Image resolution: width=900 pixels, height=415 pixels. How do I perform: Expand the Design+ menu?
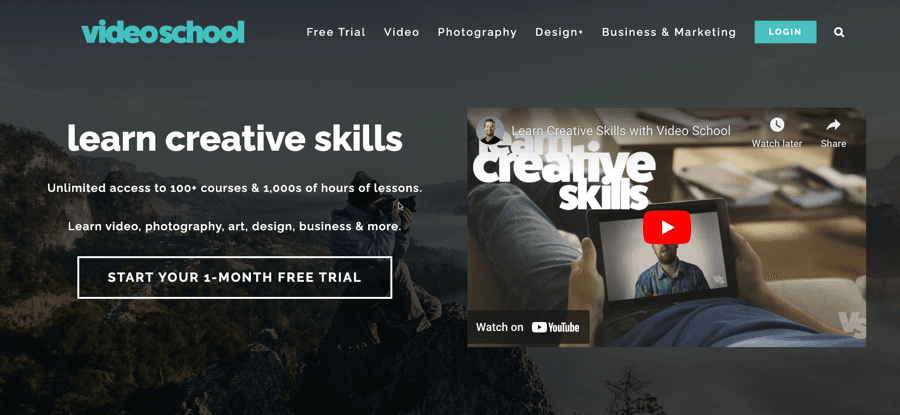[559, 32]
